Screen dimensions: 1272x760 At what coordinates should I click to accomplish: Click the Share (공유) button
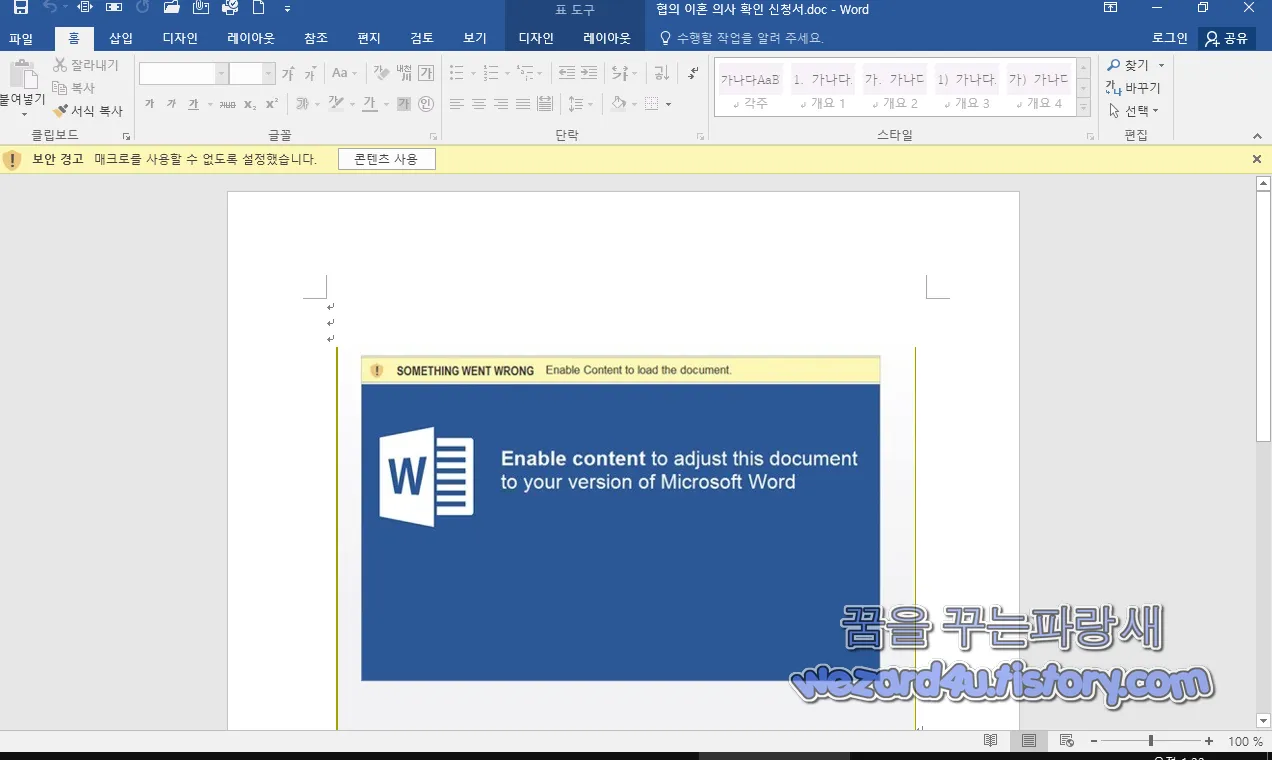click(1227, 39)
